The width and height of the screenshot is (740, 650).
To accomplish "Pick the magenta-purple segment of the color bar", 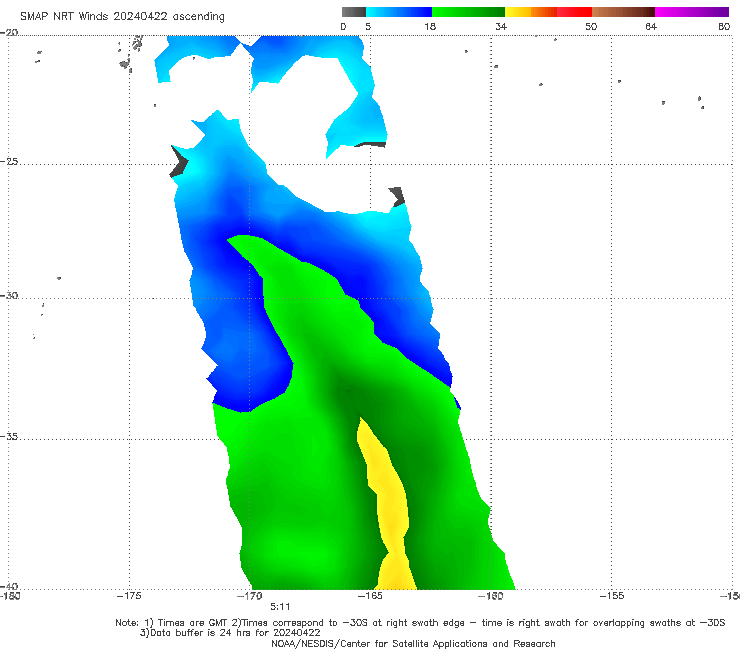I will coord(692,12).
